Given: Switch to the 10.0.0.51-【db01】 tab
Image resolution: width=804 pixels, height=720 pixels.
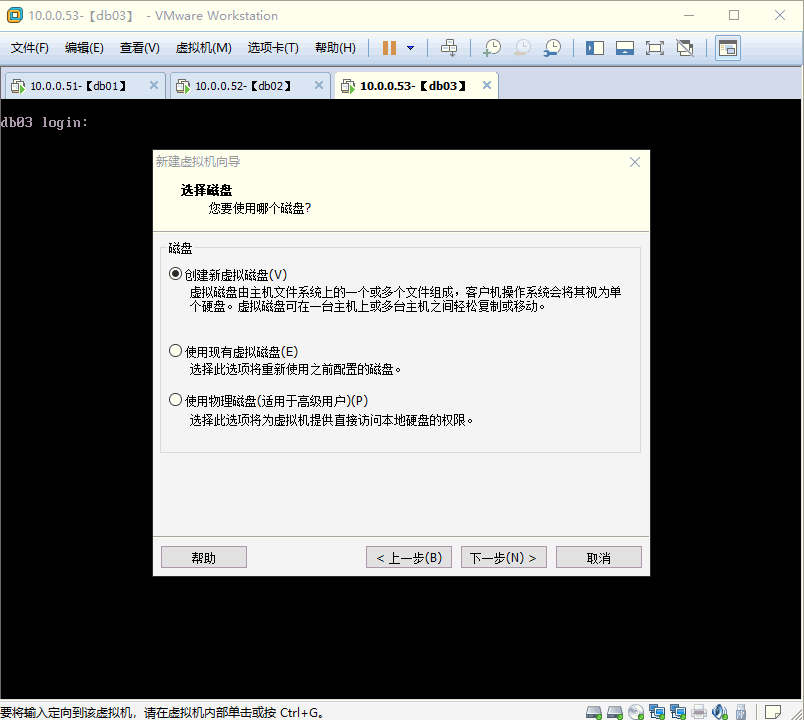Looking at the screenshot, I should pos(78,86).
